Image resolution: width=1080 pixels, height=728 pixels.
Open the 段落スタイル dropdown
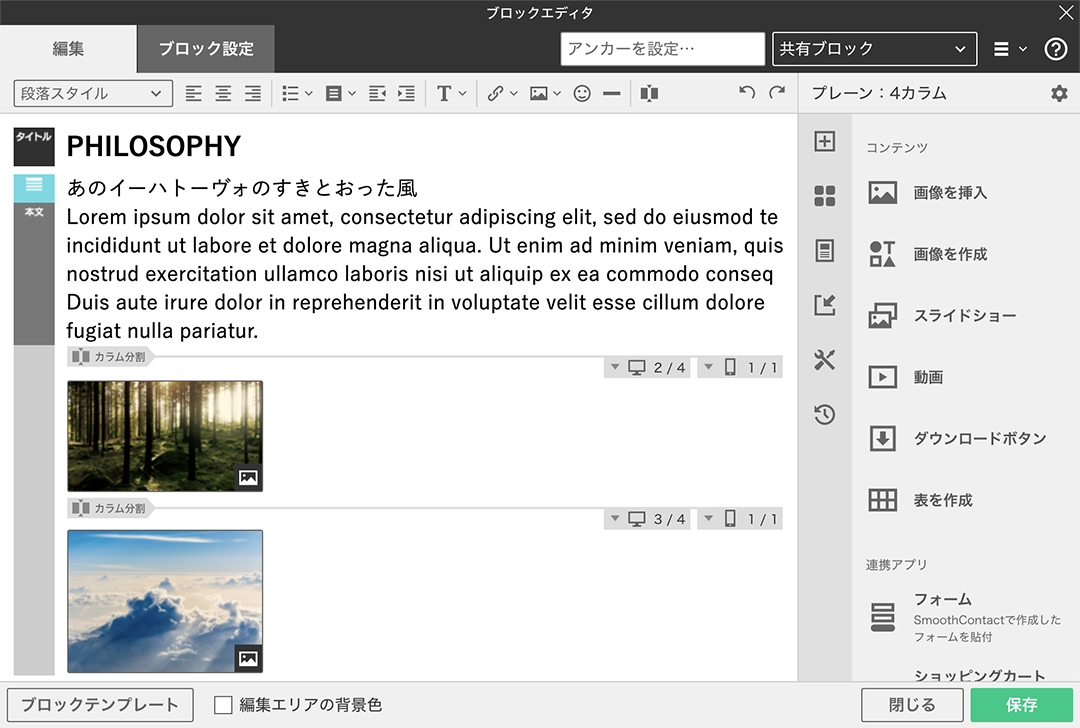92,93
